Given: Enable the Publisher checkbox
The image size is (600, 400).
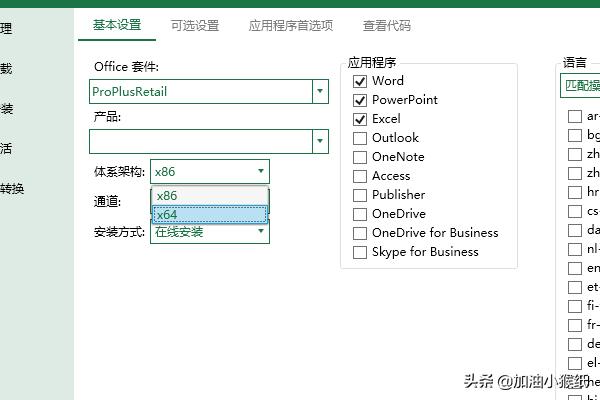Looking at the screenshot, I should coord(360,195).
